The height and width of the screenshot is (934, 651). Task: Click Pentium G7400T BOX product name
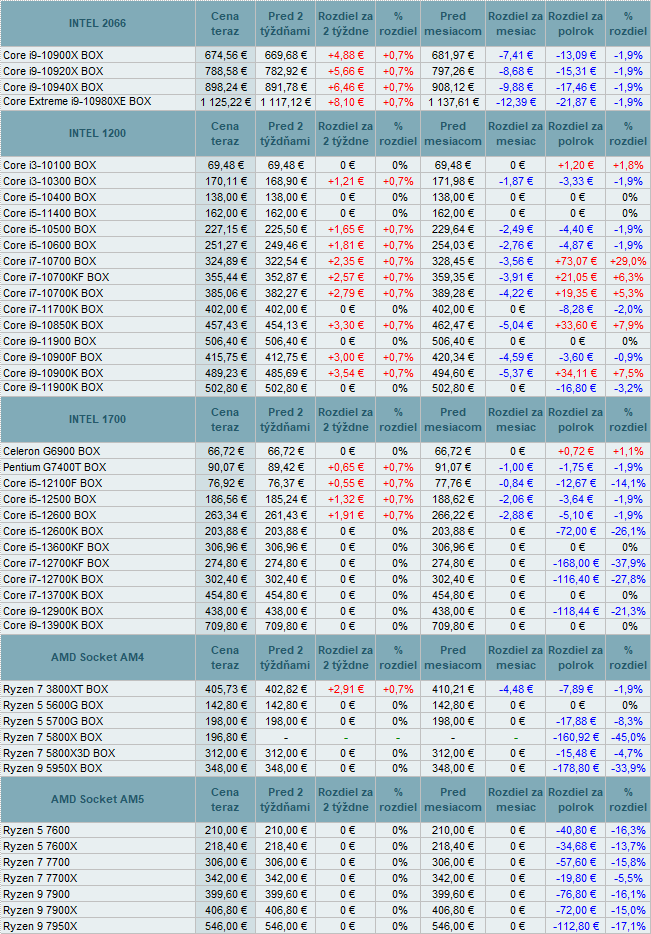[x=54, y=468]
